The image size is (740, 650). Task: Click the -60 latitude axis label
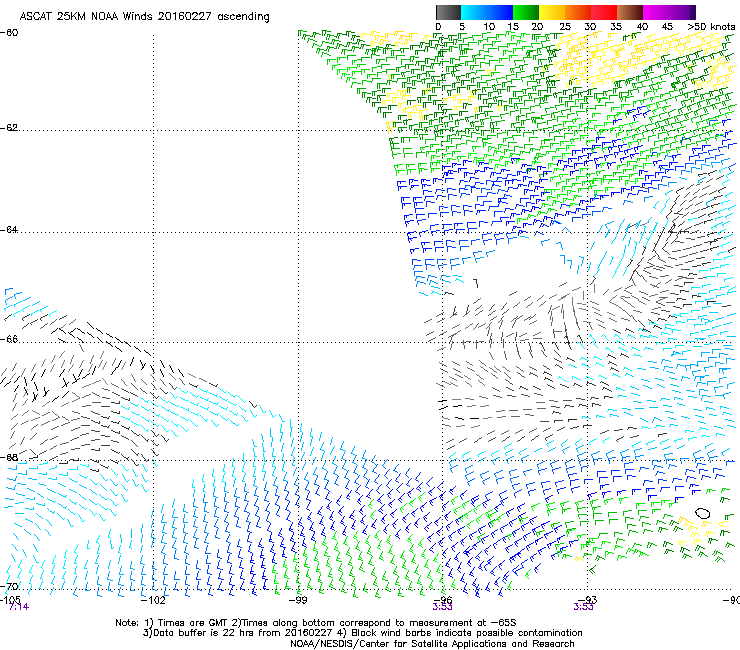9,33
